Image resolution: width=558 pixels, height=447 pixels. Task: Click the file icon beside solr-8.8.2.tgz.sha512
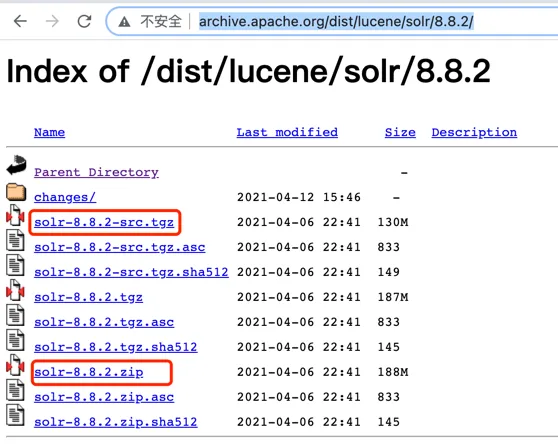(x=15, y=340)
